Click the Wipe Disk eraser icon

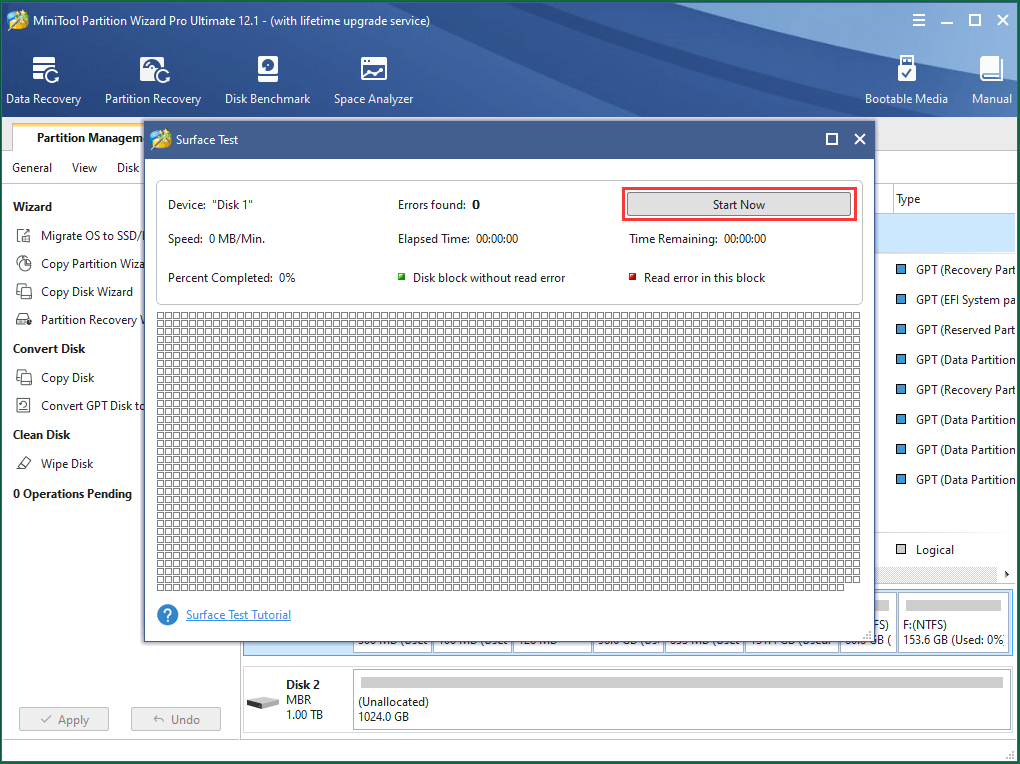coord(24,463)
